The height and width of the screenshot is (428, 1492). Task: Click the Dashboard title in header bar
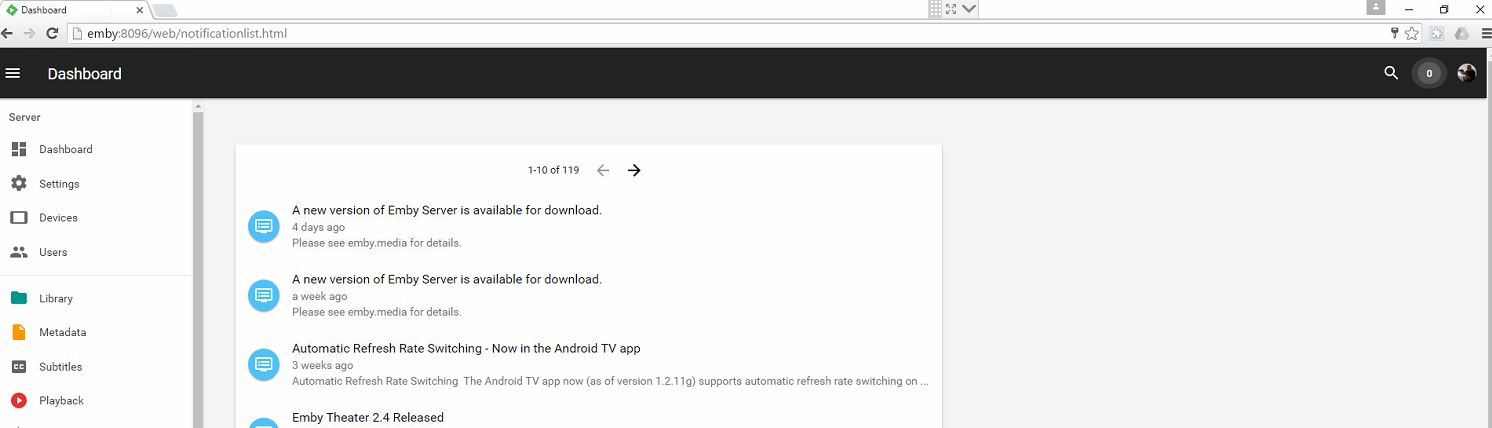tap(85, 74)
